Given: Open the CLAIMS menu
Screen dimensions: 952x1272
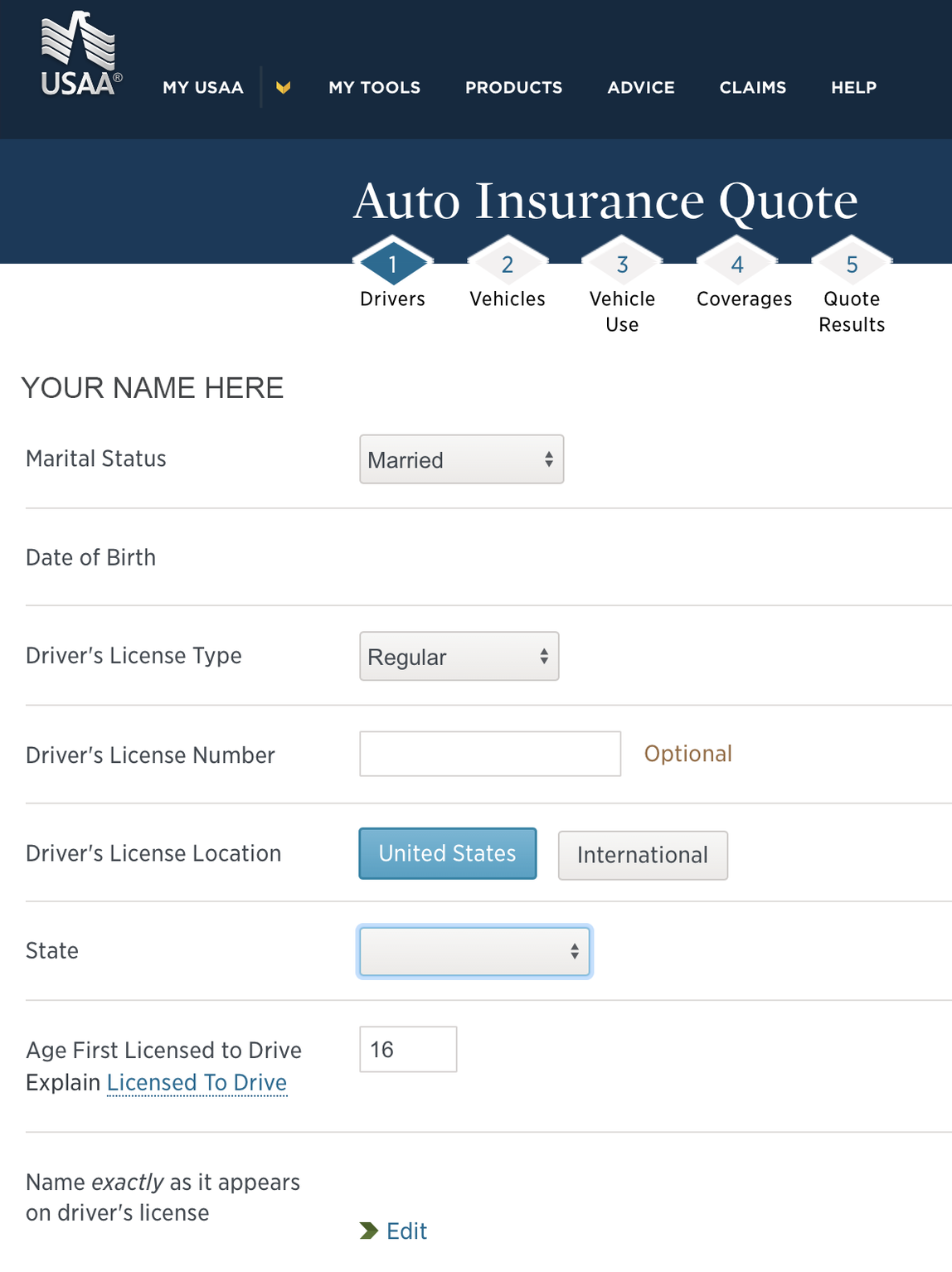Looking at the screenshot, I should pyautogui.click(x=751, y=87).
